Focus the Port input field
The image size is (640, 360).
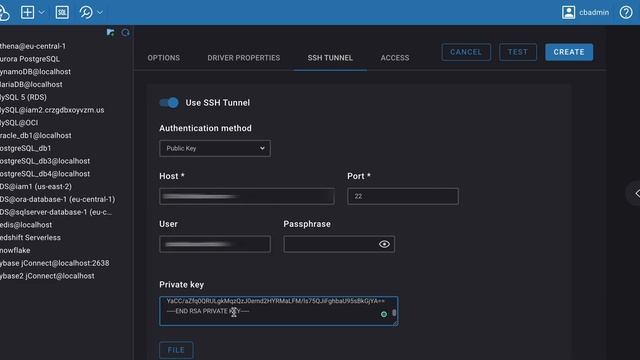403,196
